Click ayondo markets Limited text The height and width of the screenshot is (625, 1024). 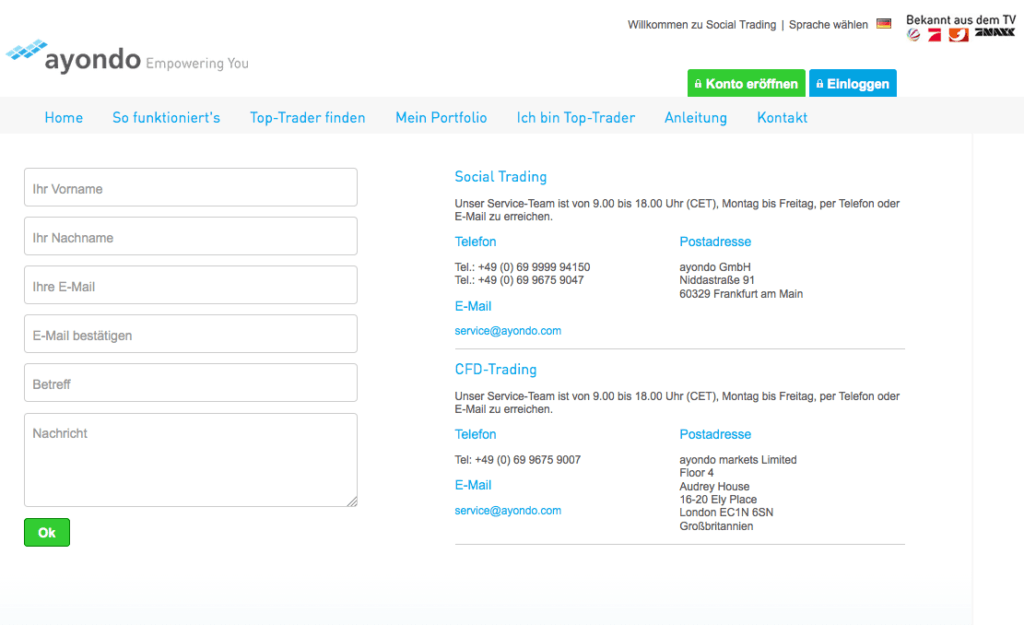click(737, 460)
